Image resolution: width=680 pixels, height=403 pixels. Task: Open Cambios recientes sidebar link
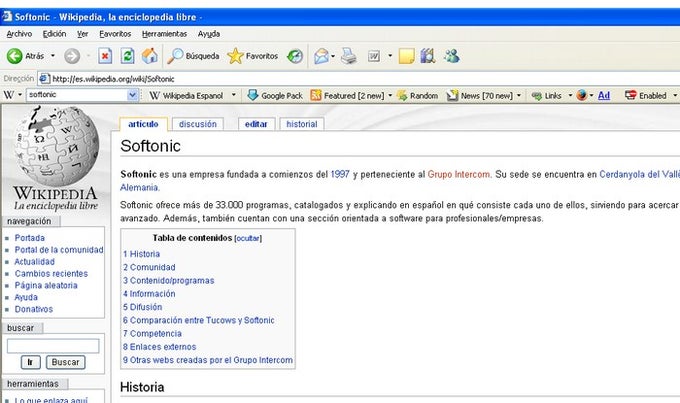coord(51,274)
